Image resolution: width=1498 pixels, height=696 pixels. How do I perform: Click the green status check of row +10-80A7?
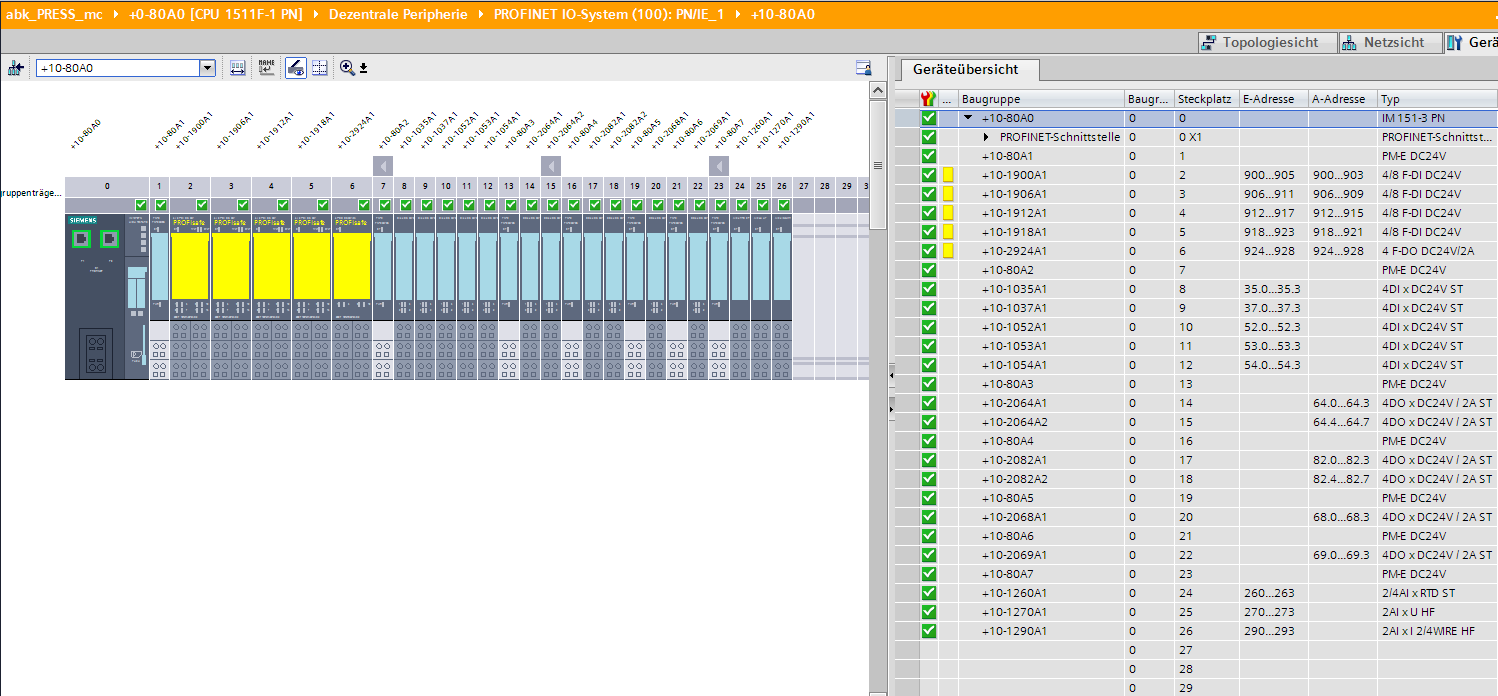coord(929,574)
